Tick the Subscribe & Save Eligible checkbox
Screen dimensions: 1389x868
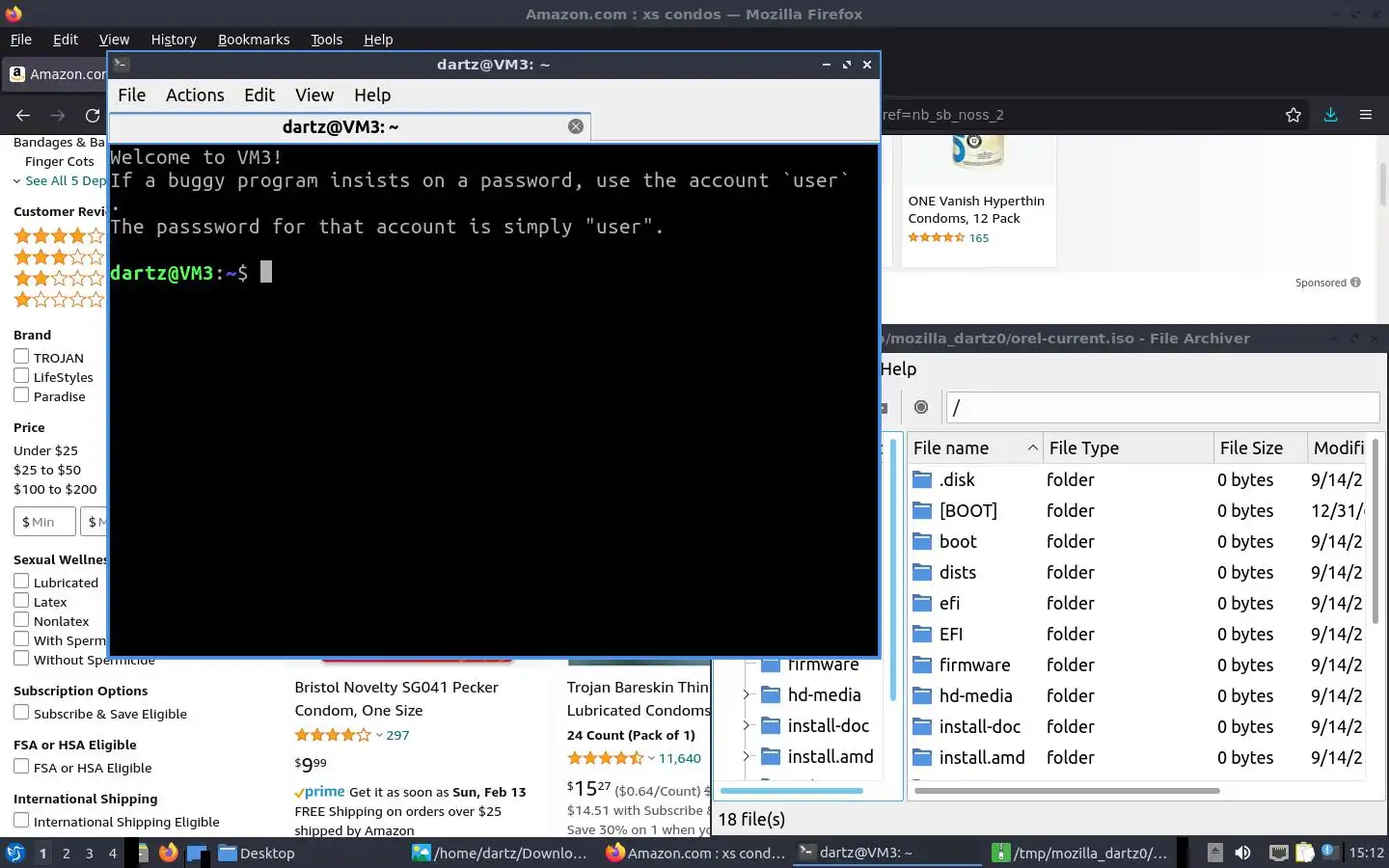pyautogui.click(x=21, y=713)
